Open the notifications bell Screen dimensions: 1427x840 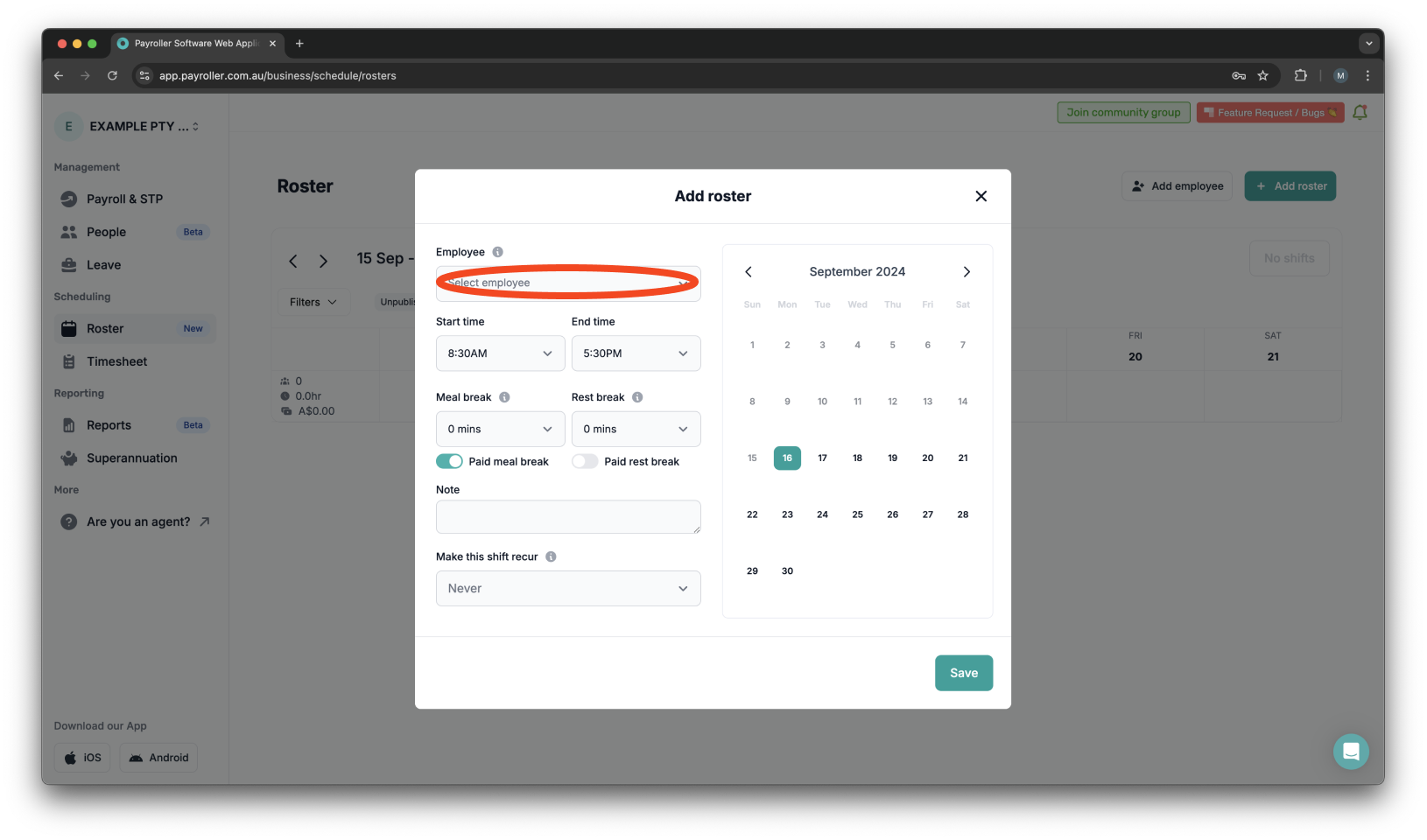(x=1360, y=112)
